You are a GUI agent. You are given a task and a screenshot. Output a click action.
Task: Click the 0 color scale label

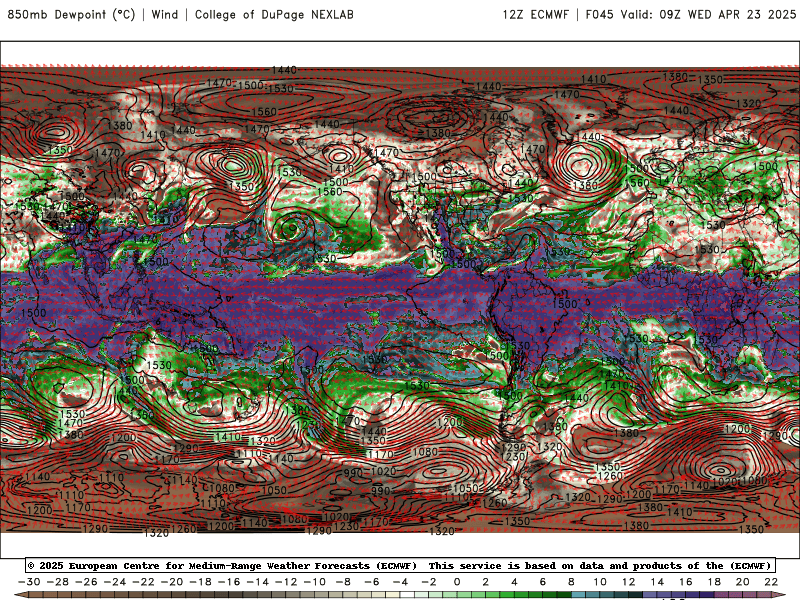coord(457,582)
